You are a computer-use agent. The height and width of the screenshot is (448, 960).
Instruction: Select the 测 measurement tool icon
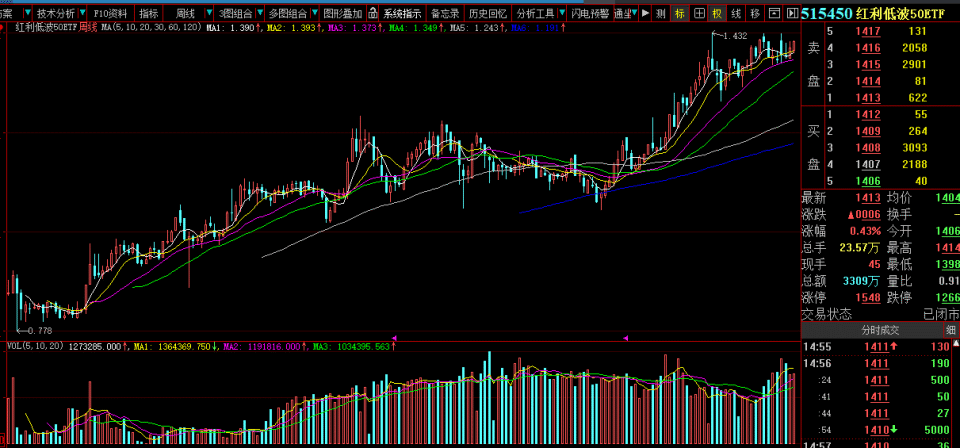coord(660,13)
